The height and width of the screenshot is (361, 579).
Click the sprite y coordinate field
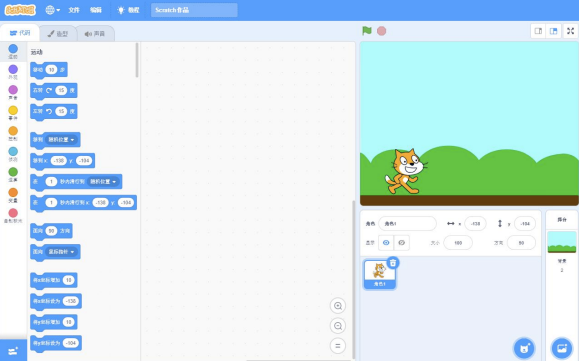pyautogui.click(x=525, y=224)
